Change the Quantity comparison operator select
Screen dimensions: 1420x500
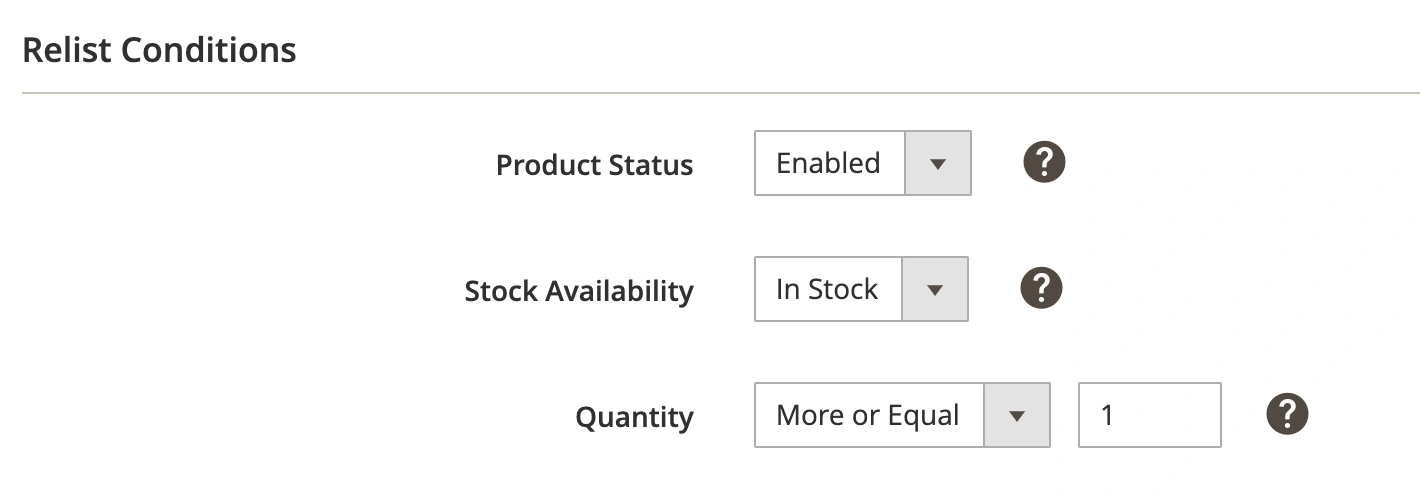[x=901, y=415]
